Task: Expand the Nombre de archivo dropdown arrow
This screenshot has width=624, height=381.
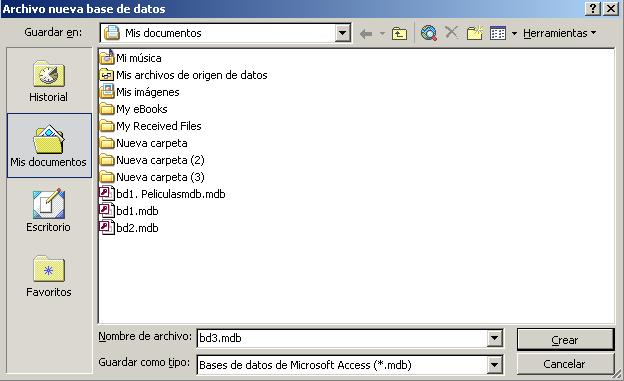Action: 494,338
